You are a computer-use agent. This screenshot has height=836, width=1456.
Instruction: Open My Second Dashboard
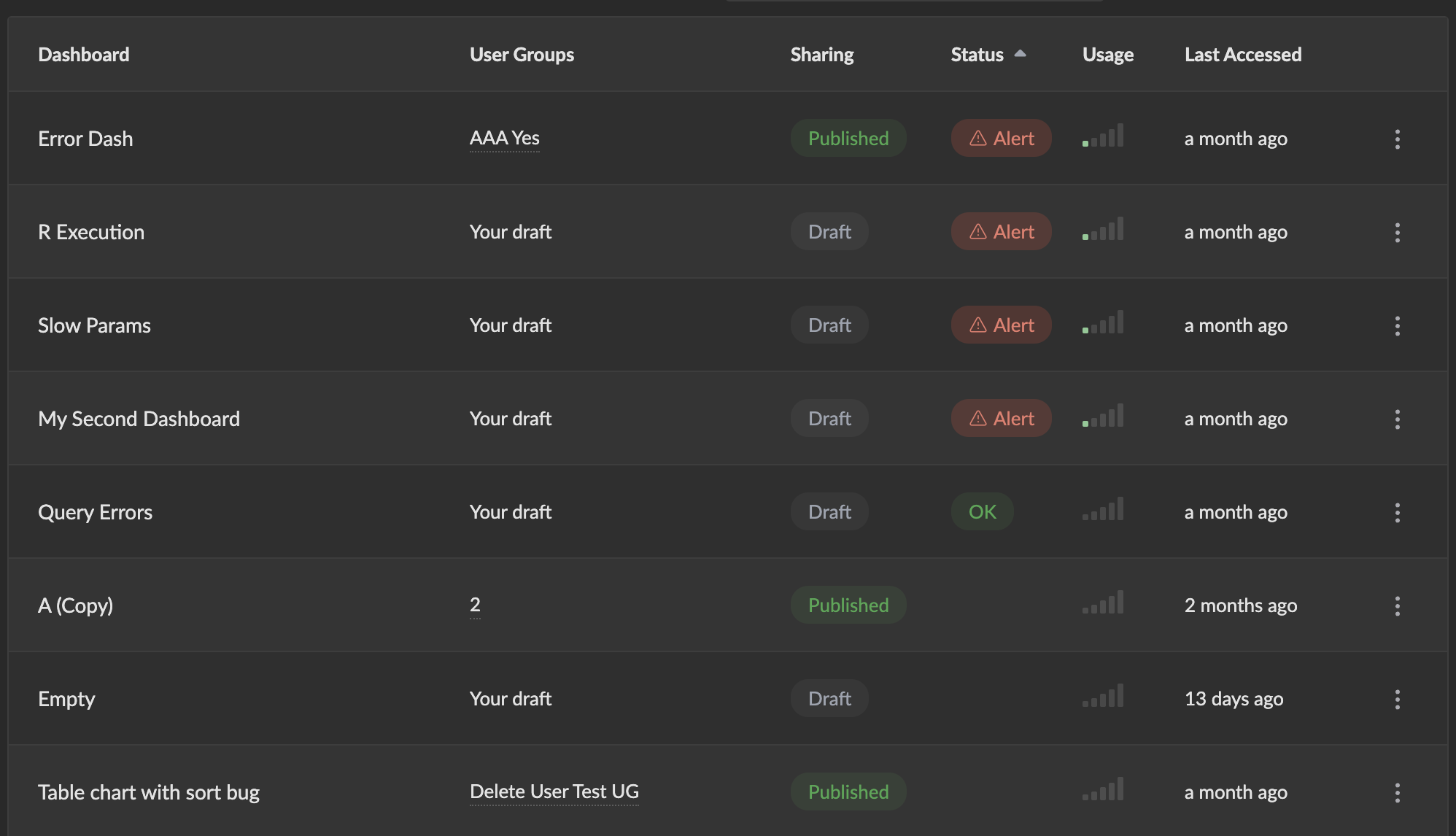coord(139,419)
